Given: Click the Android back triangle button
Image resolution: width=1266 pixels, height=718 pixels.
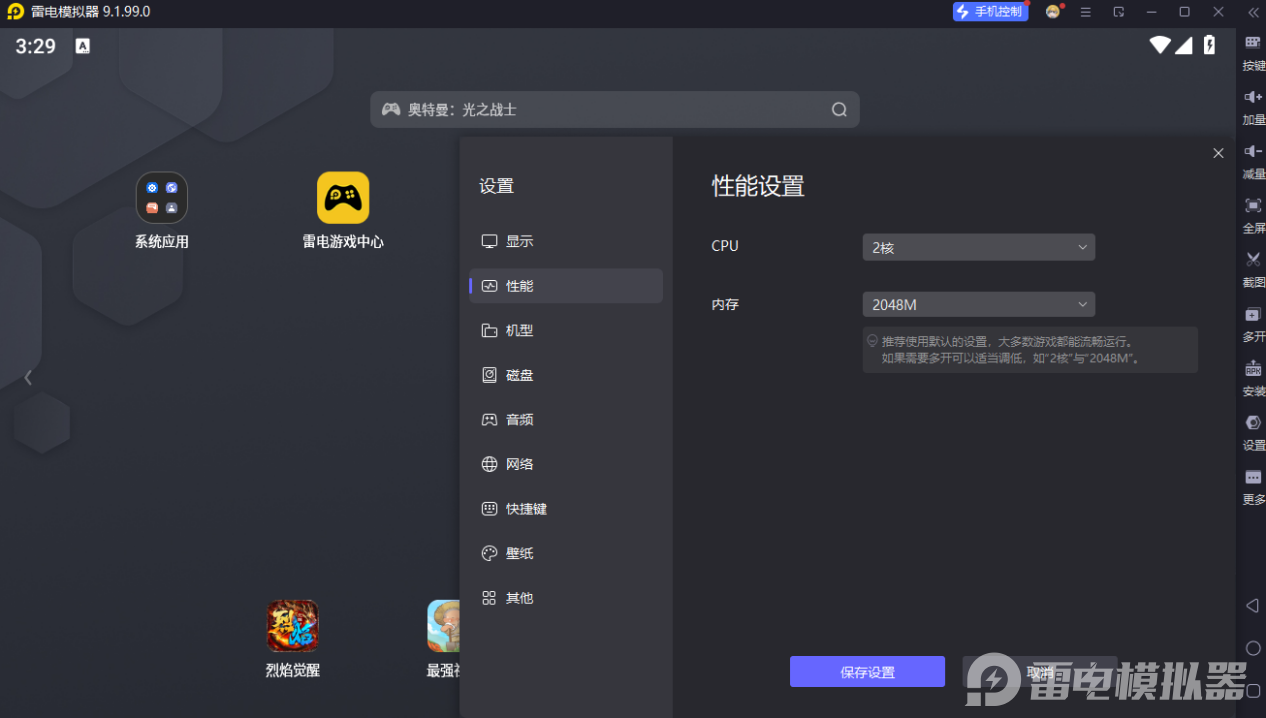Looking at the screenshot, I should click(1252, 606).
